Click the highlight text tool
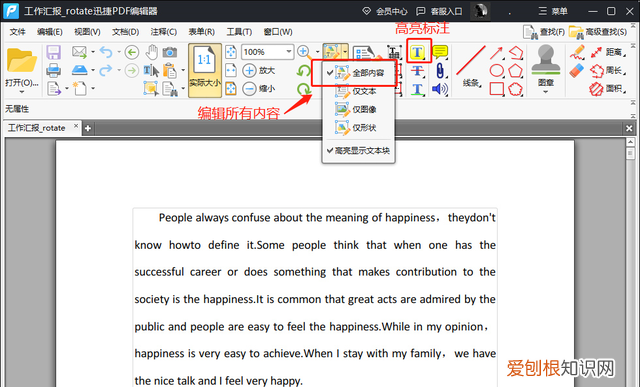The height and width of the screenshot is (387, 640). [x=419, y=51]
